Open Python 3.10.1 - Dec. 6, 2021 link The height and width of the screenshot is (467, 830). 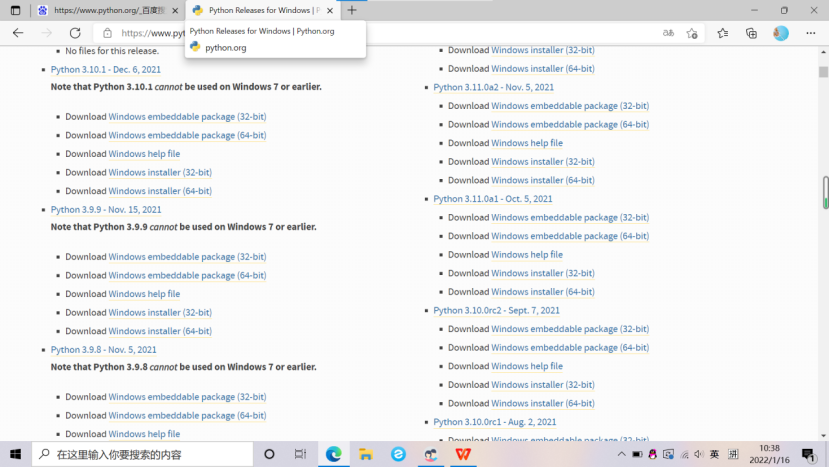pyautogui.click(x=105, y=69)
